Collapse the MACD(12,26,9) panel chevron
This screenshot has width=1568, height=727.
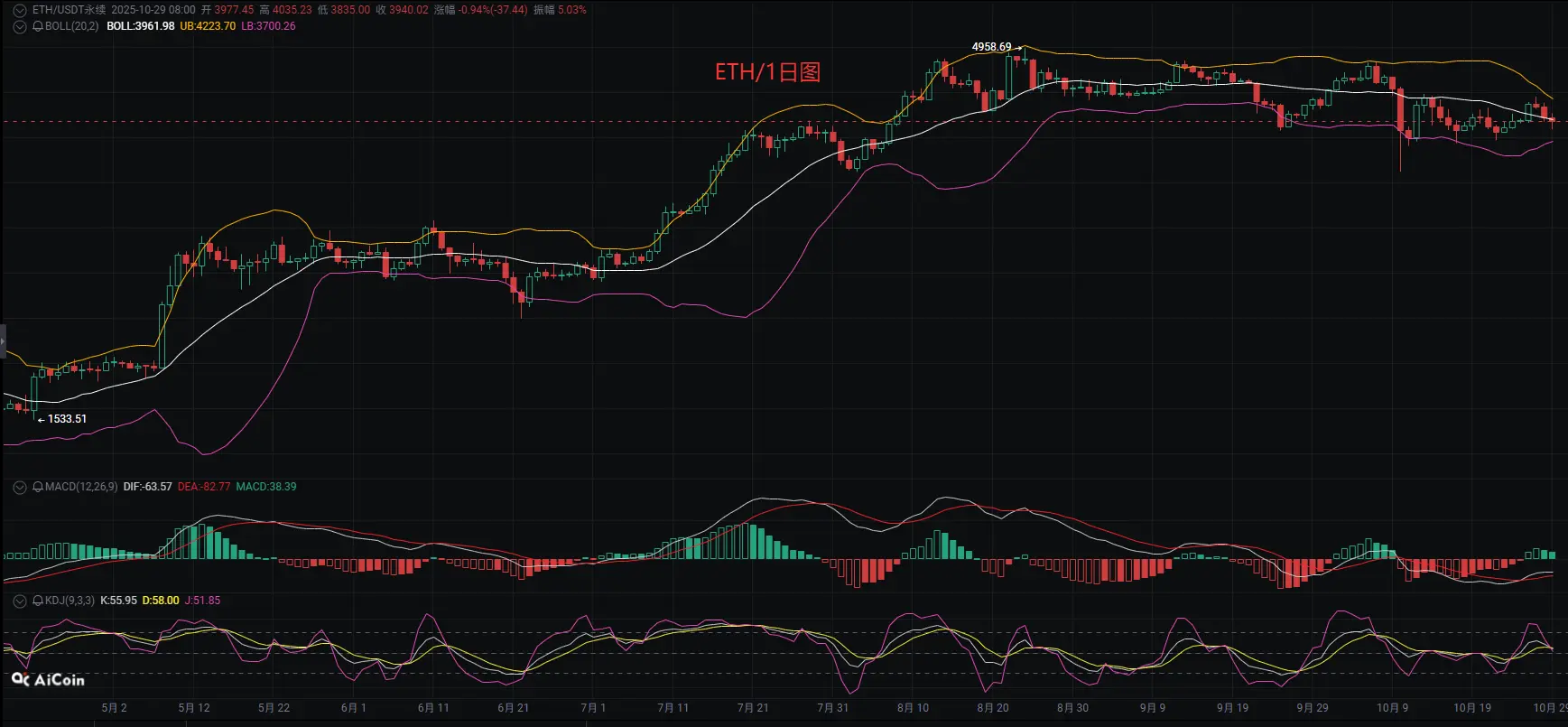point(20,487)
